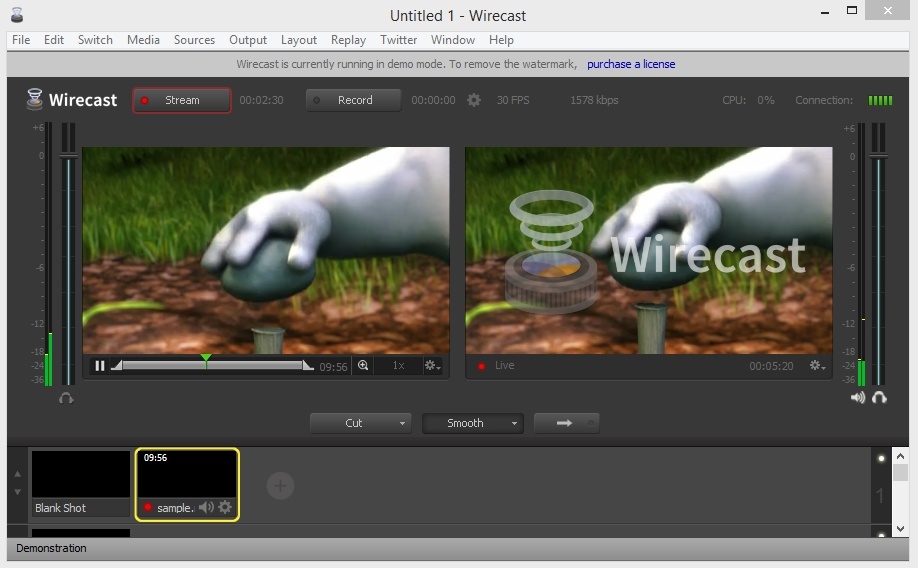
Task: Move layer down with down arrow
Action: point(18,492)
